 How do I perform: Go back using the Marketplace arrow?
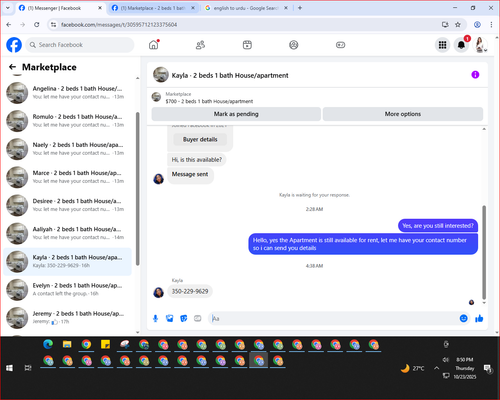pyautogui.click(x=12, y=67)
